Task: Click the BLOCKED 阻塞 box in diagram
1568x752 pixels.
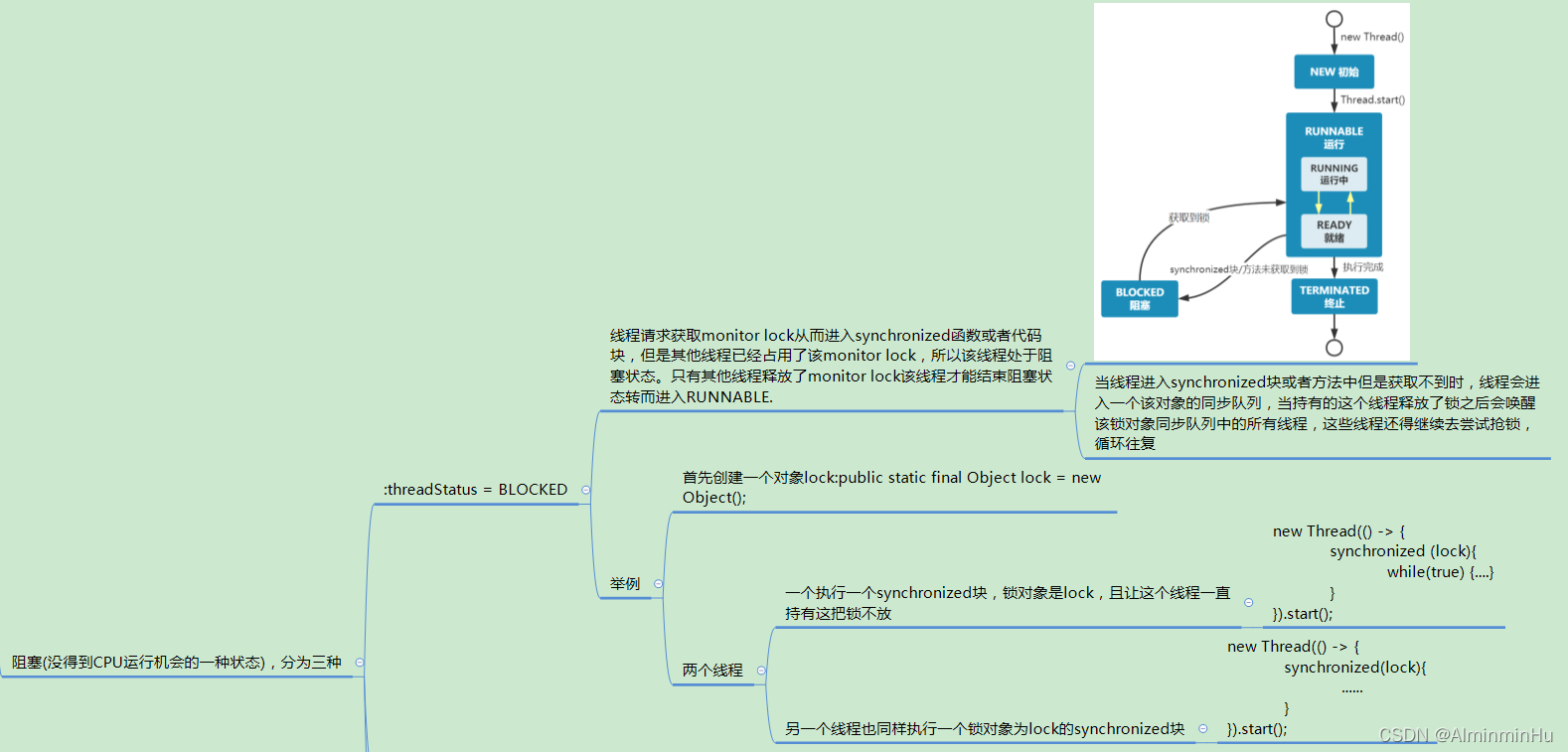Action: [x=1140, y=299]
